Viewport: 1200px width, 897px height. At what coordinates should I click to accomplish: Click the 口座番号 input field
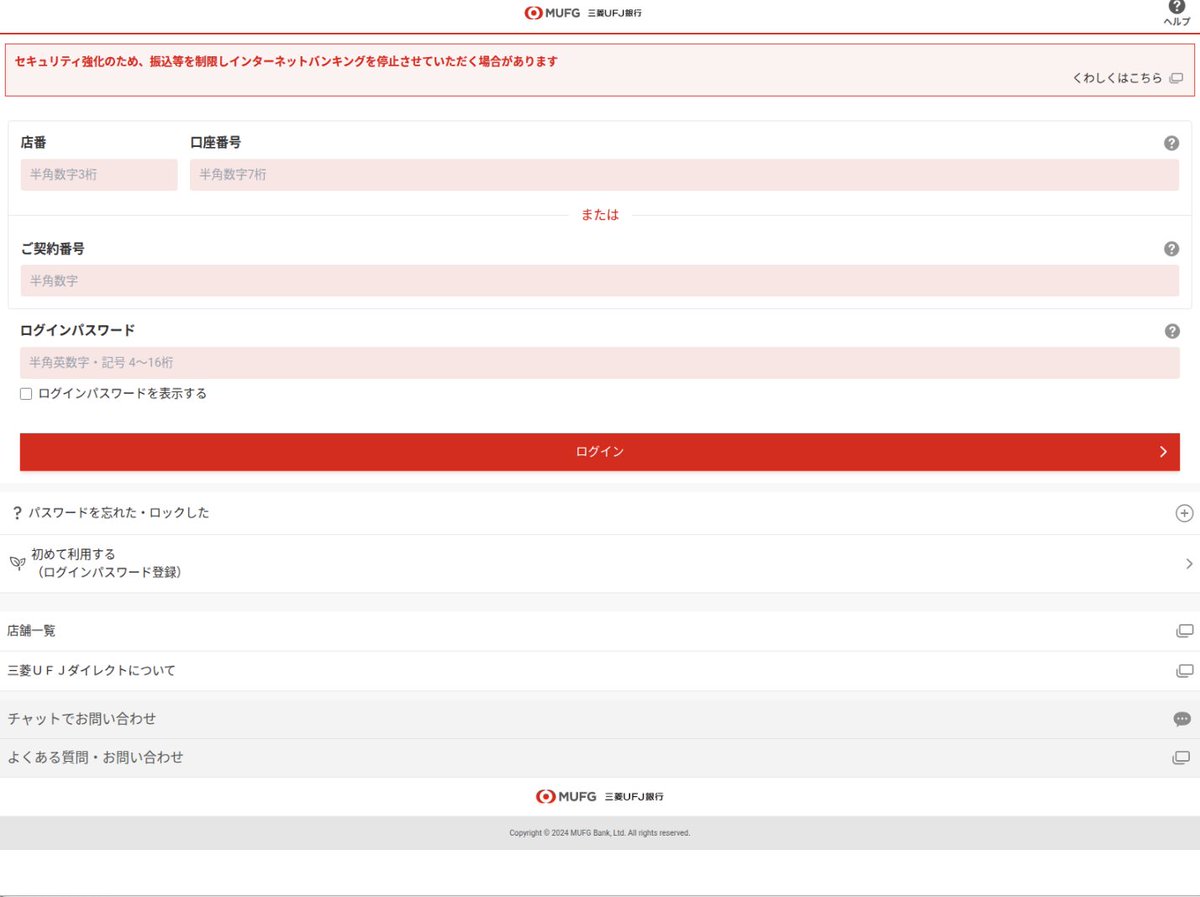tap(685, 175)
